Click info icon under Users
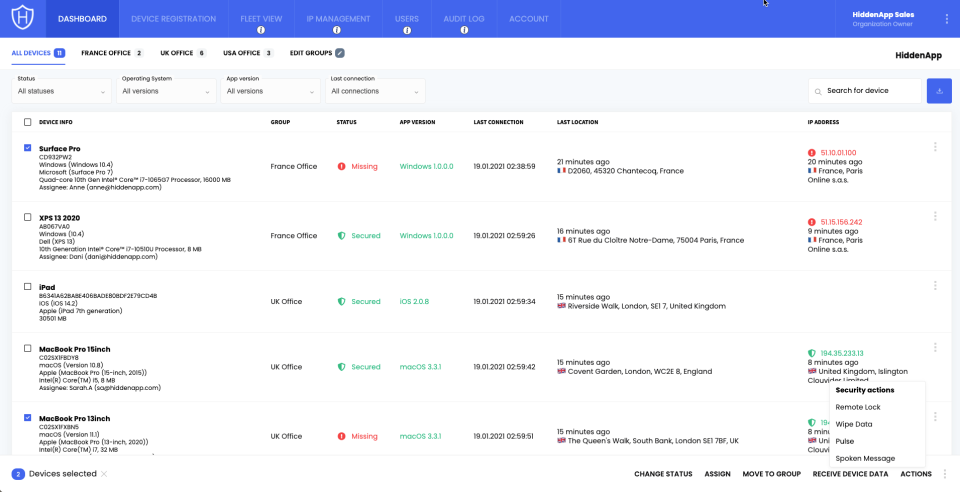Viewport: 960px width, 492px height. click(x=407, y=30)
